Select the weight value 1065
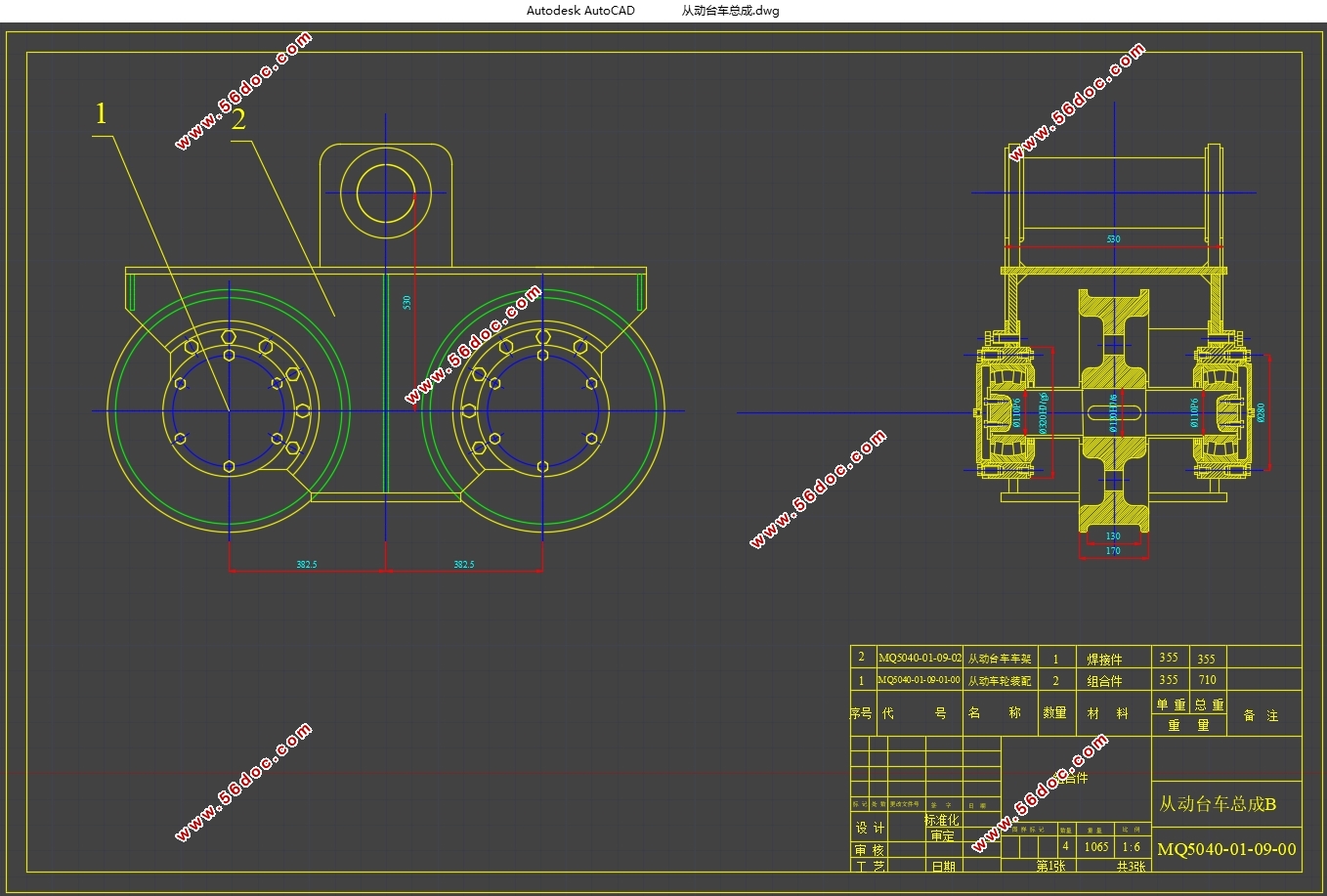Image resolution: width=1327 pixels, height=896 pixels. click(x=1096, y=847)
